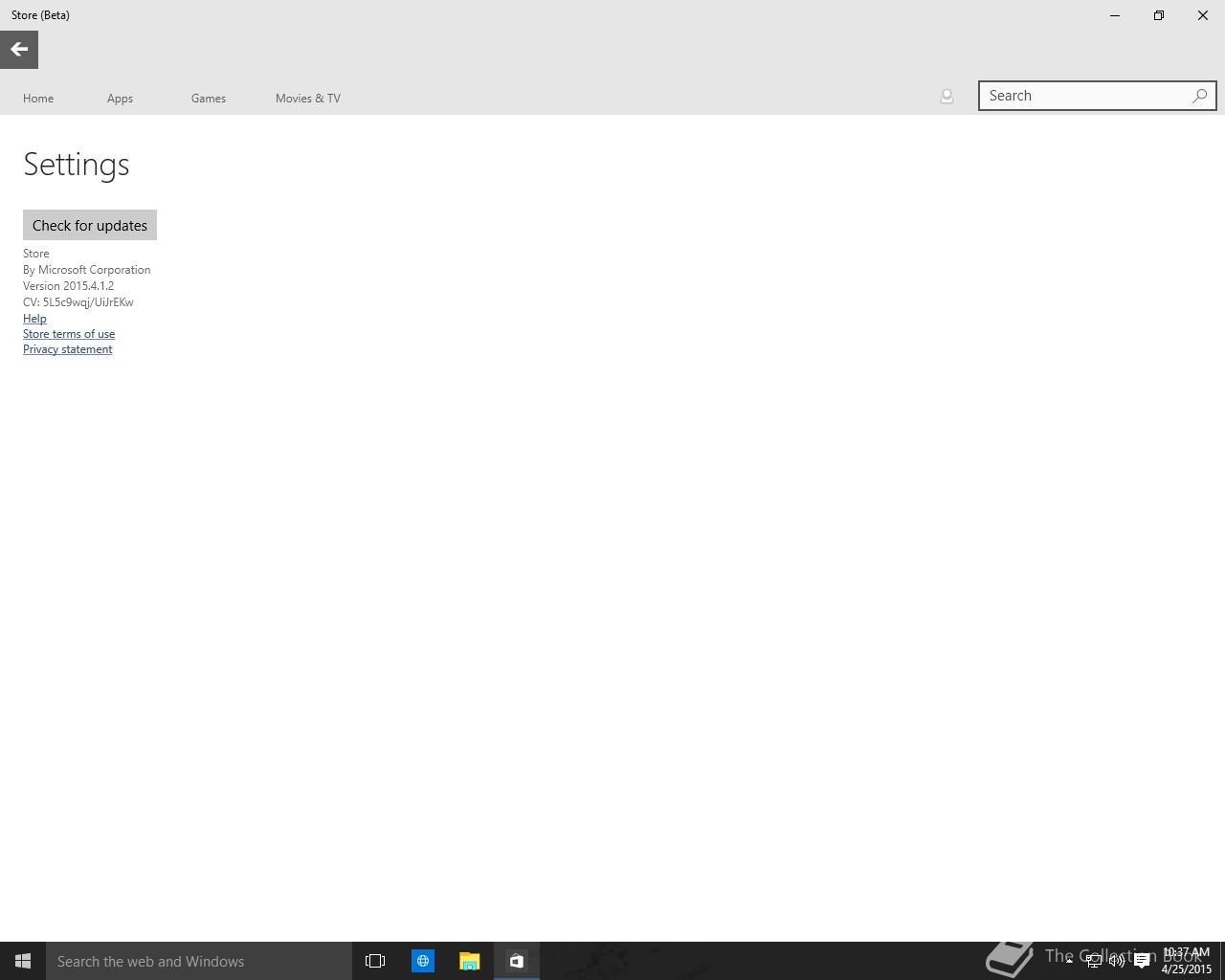Click the By Microsoft Corporation text

(87, 270)
